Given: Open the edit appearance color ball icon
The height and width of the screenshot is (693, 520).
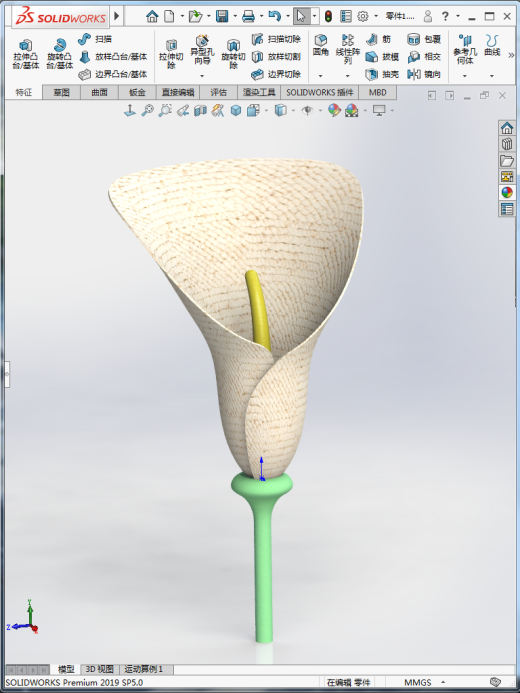Looking at the screenshot, I should pos(334,110).
